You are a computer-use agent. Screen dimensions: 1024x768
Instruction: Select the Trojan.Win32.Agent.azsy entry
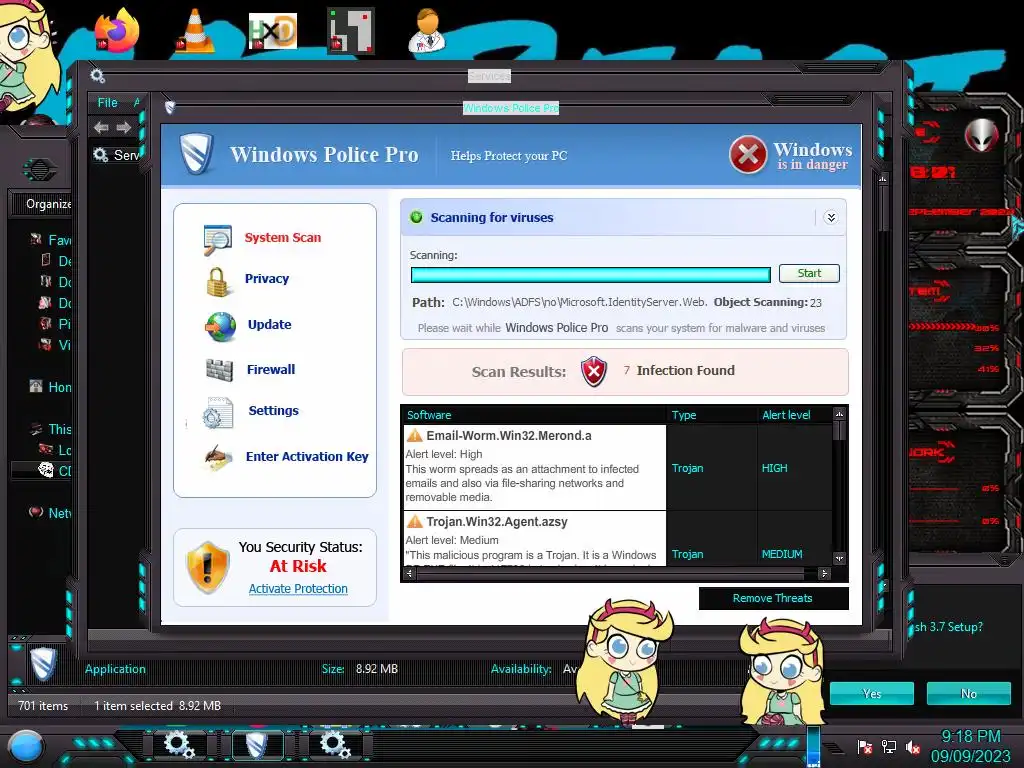(534, 539)
